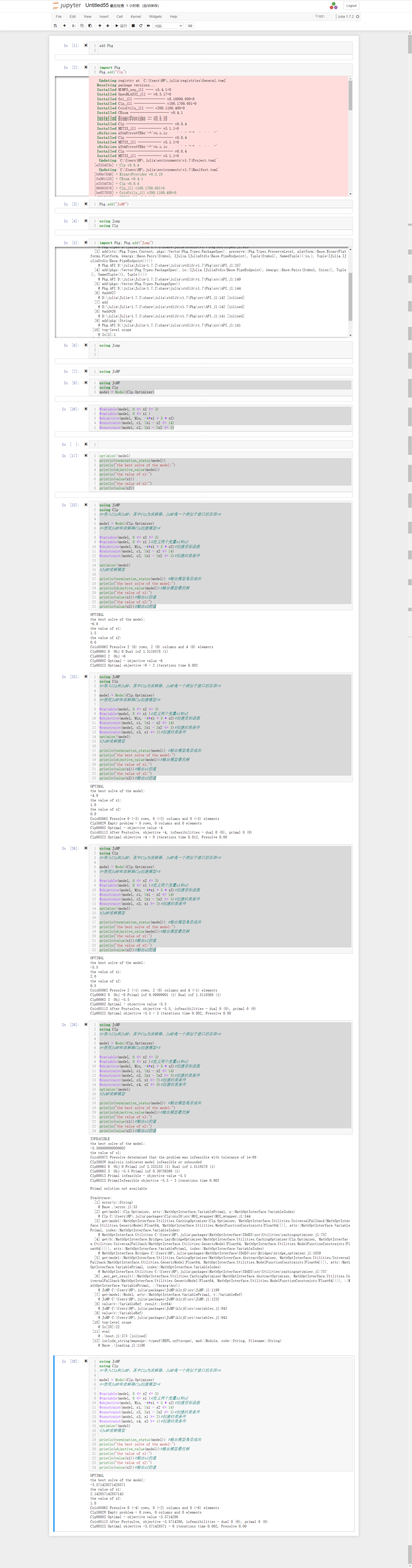
Task: Paste cells below using the toolbar icon
Action: tap(90, 26)
